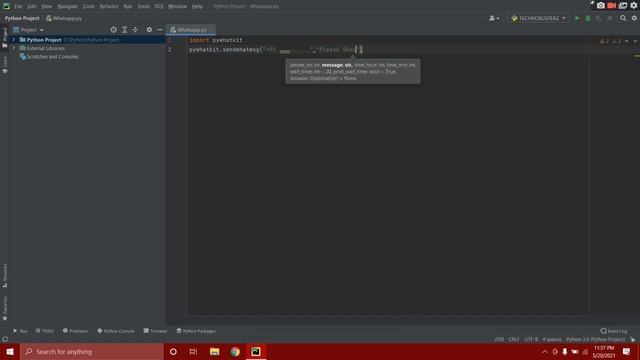640x360 pixels.
Task: Click Whatsapp.py breadcrumb in navigation bar
Action: point(64,18)
